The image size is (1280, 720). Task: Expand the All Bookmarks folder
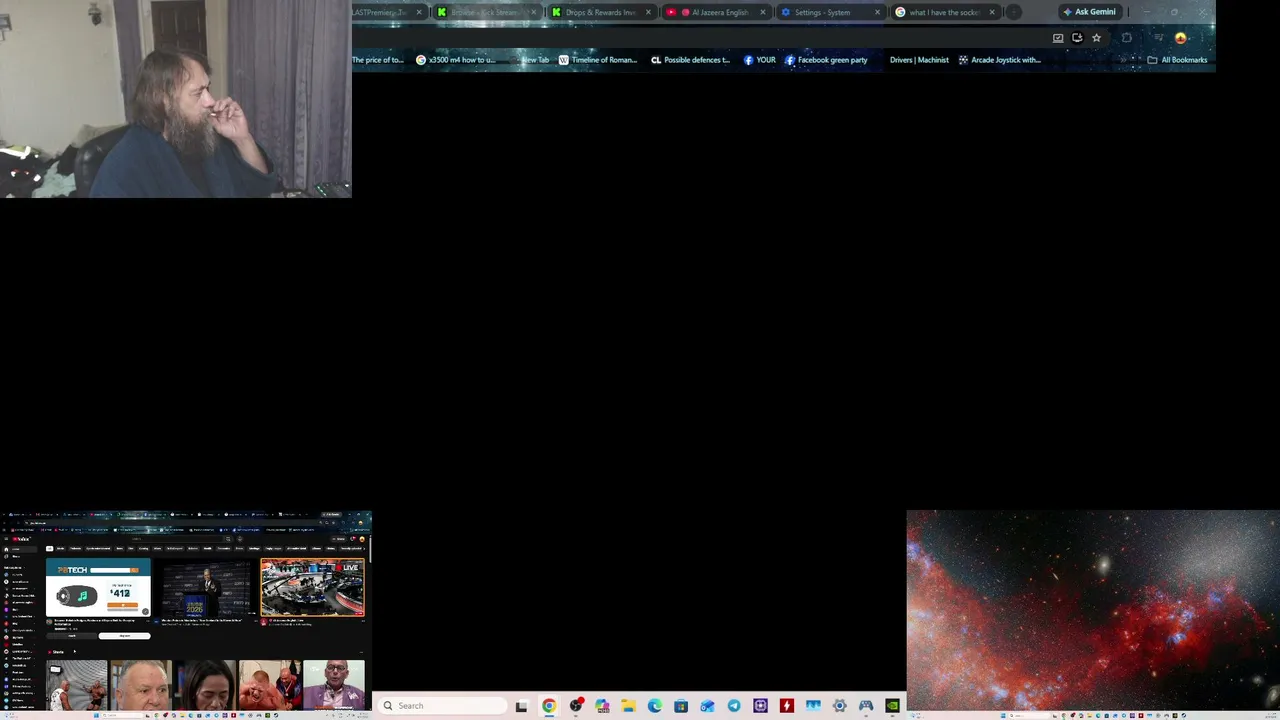[1177, 60]
